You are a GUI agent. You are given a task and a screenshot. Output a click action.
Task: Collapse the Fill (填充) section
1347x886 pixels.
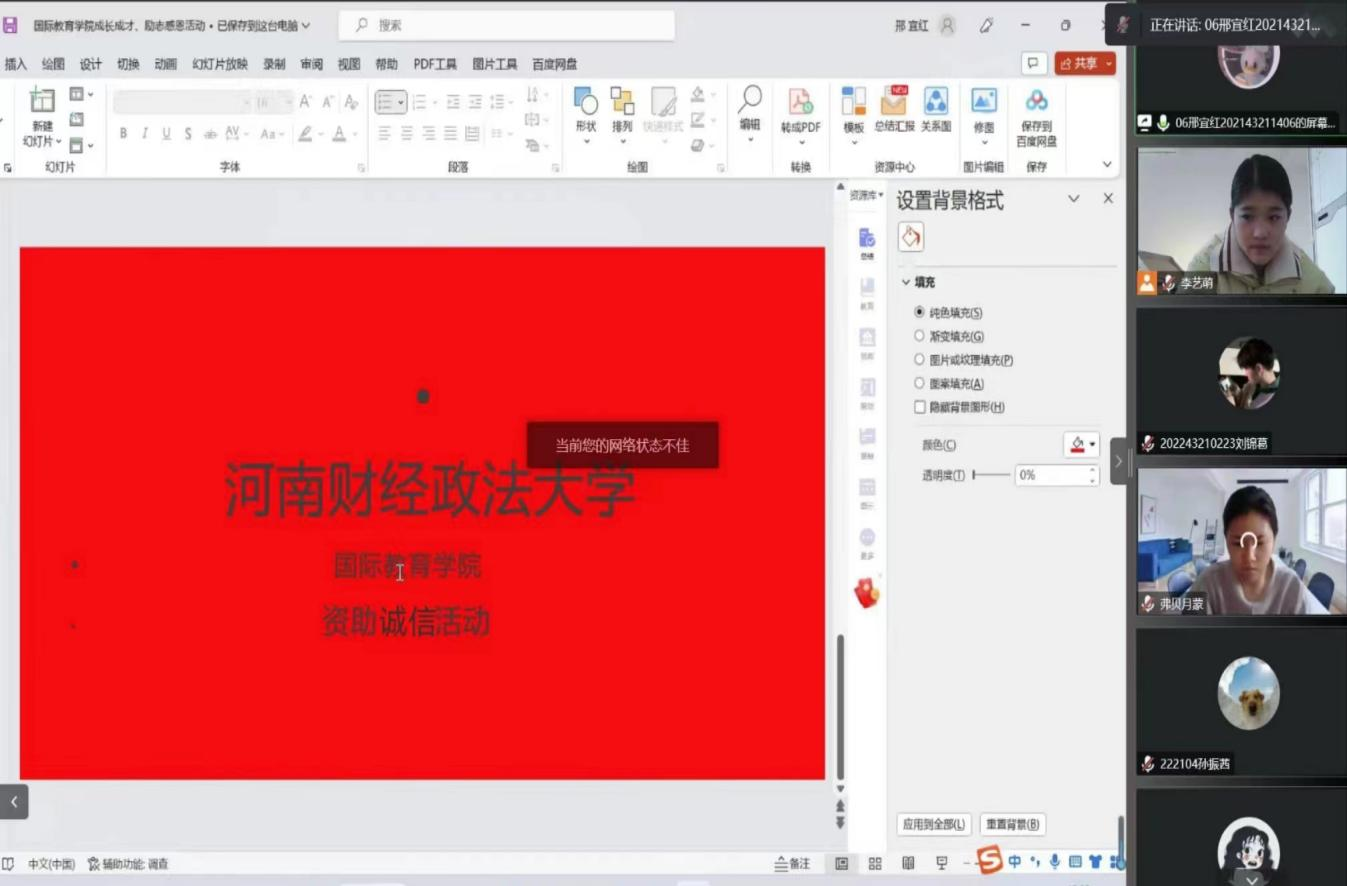[907, 283]
